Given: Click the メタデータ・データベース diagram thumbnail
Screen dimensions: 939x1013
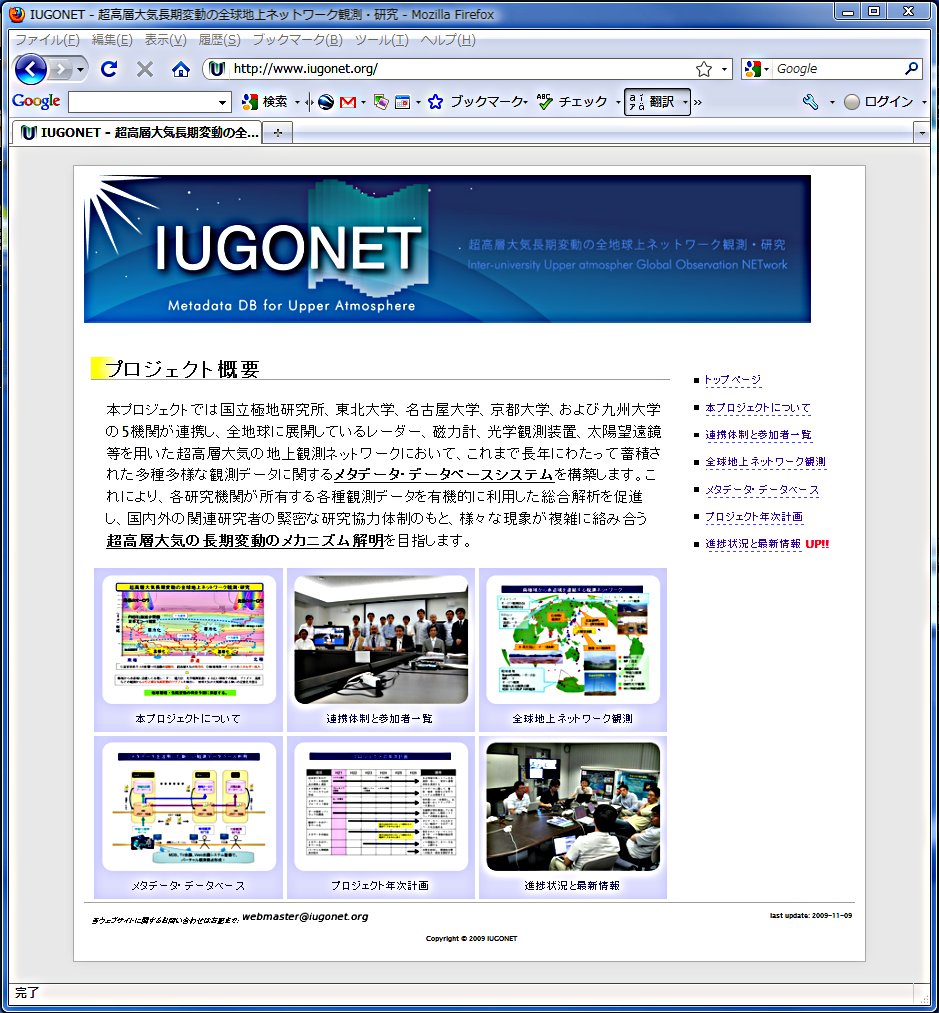Looking at the screenshot, I should point(189,806).
